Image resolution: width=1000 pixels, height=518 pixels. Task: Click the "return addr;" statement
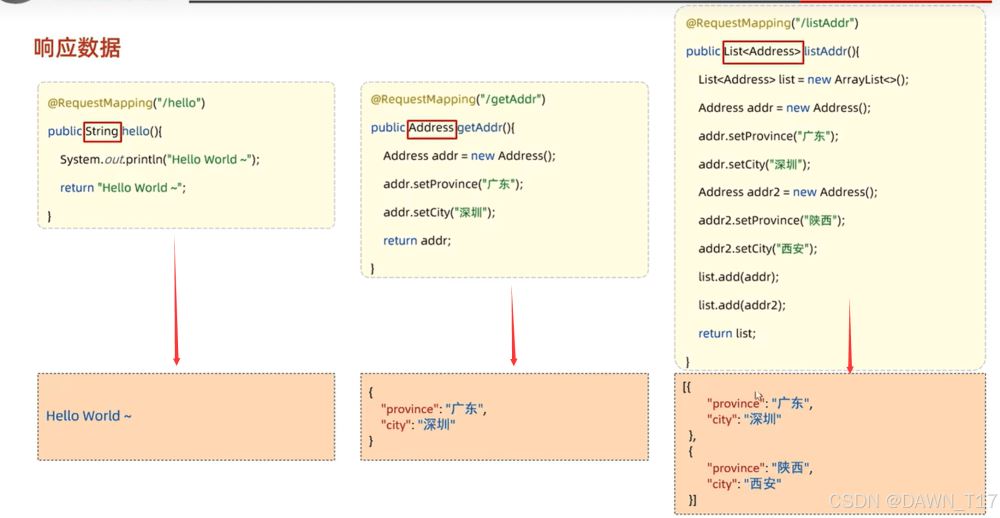coord(417,240)
